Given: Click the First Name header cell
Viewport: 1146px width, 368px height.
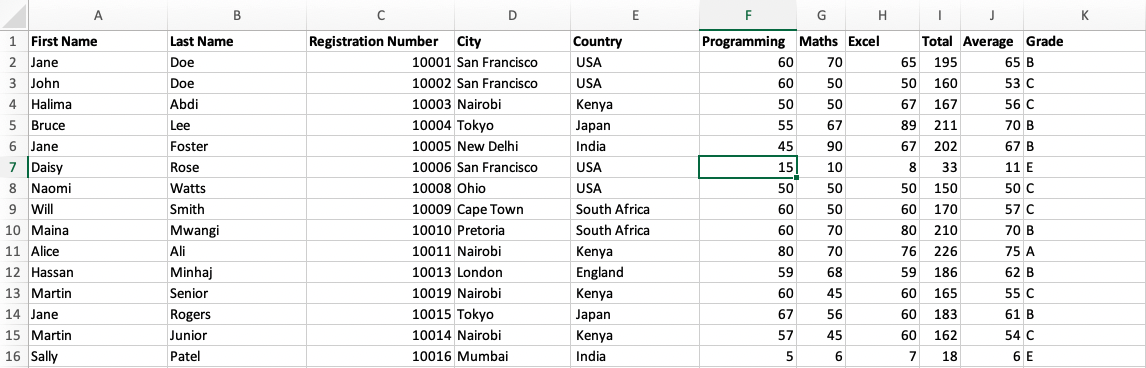Looking at the screenshot, I should coord(97,42).
